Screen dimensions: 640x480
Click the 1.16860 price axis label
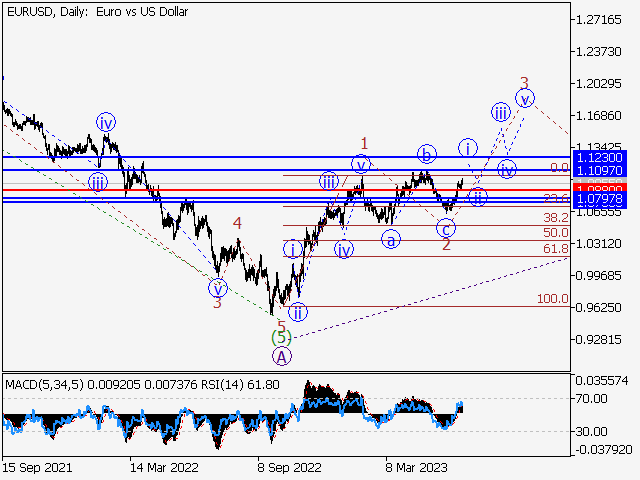(x=598, y=116)
